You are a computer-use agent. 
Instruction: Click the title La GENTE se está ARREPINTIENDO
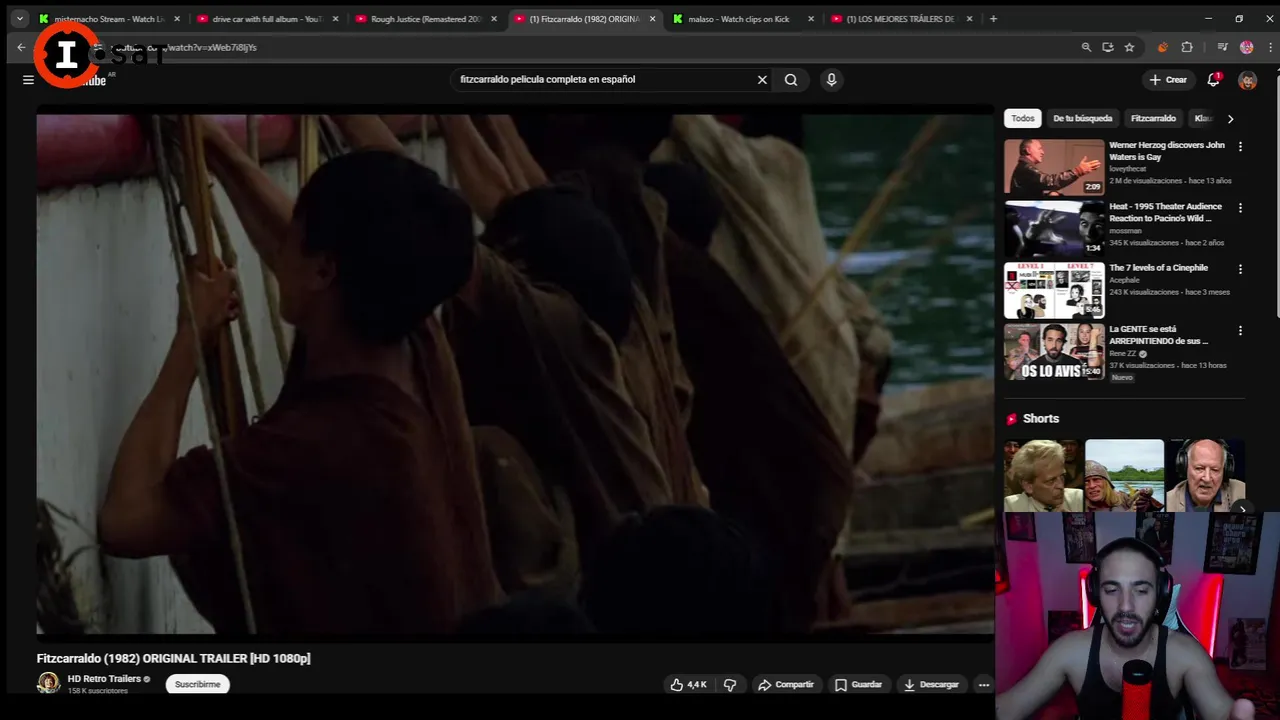(1159, 335)
